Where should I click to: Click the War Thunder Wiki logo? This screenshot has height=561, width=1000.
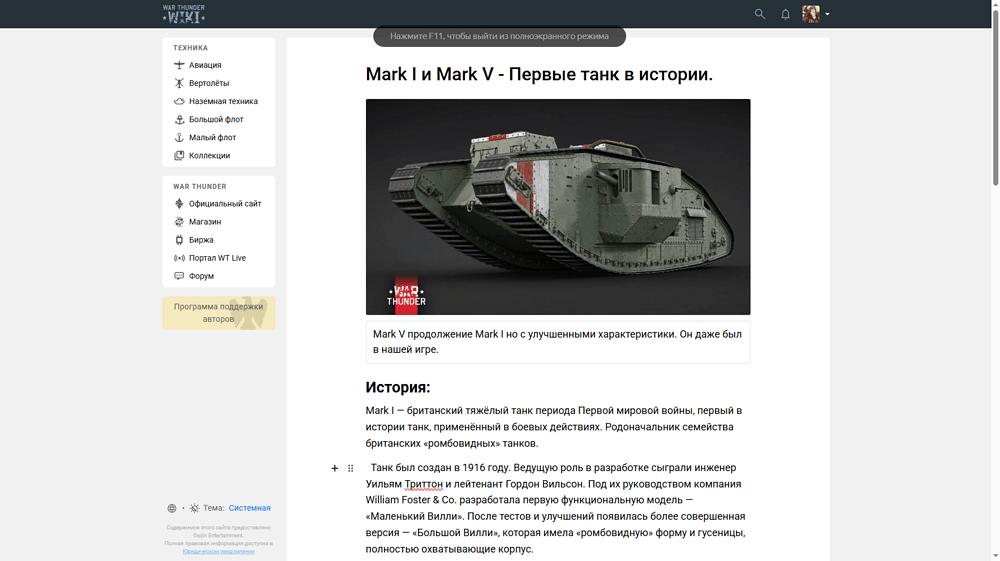click(184, 14)
